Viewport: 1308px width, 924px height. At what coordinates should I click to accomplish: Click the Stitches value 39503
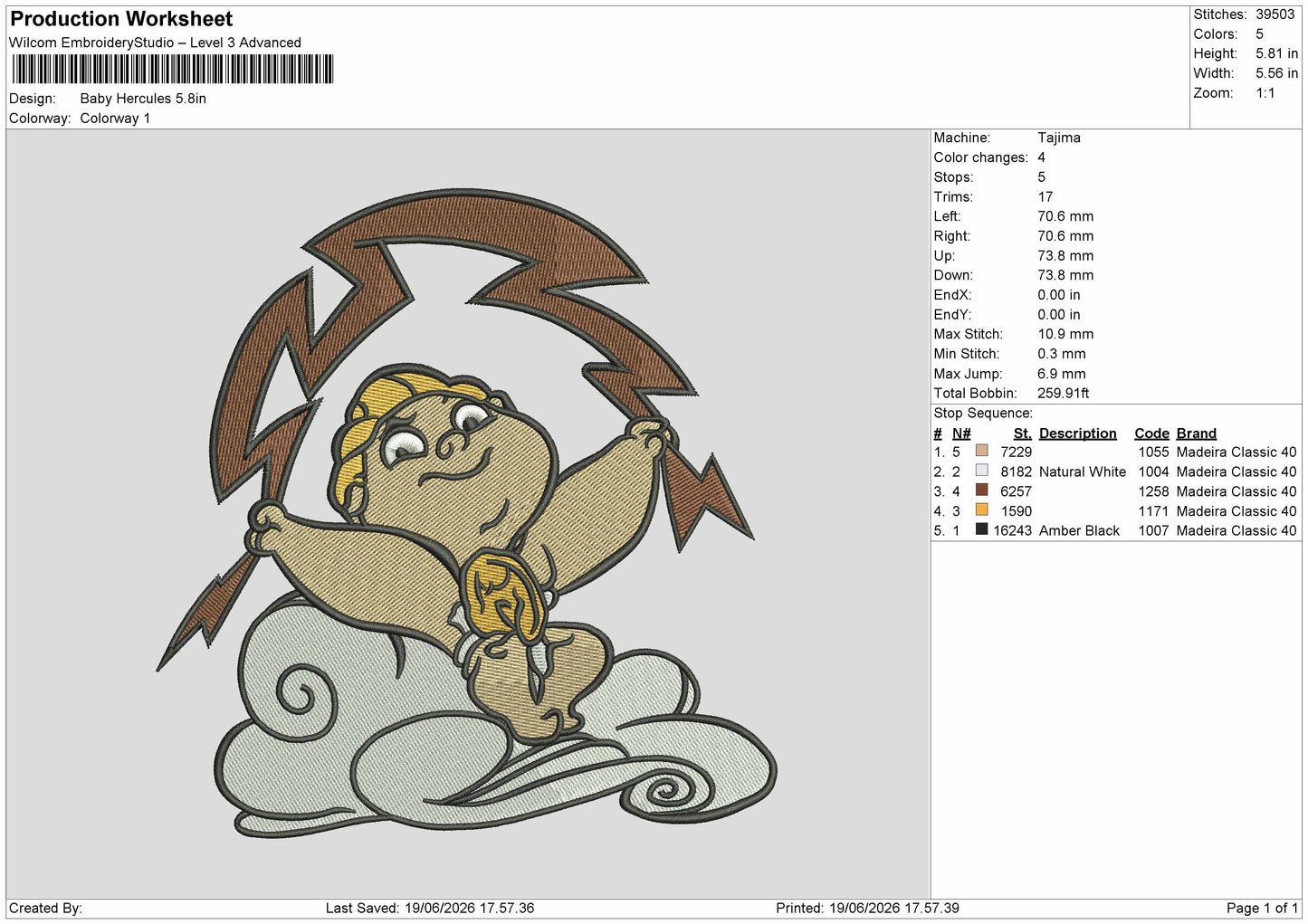coord(1275,14)
